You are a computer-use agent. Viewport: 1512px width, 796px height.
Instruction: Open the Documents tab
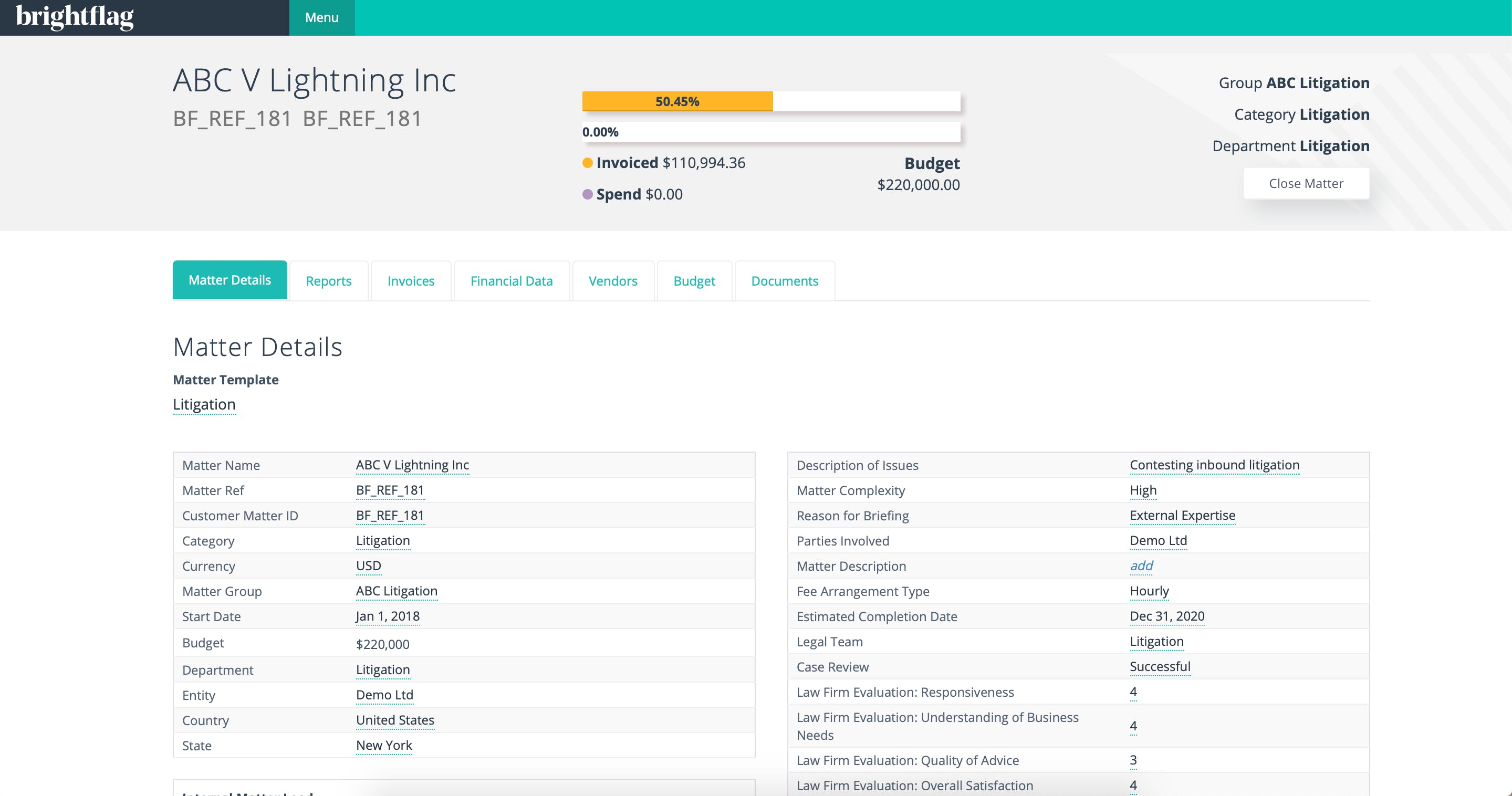tap(784, 281)
